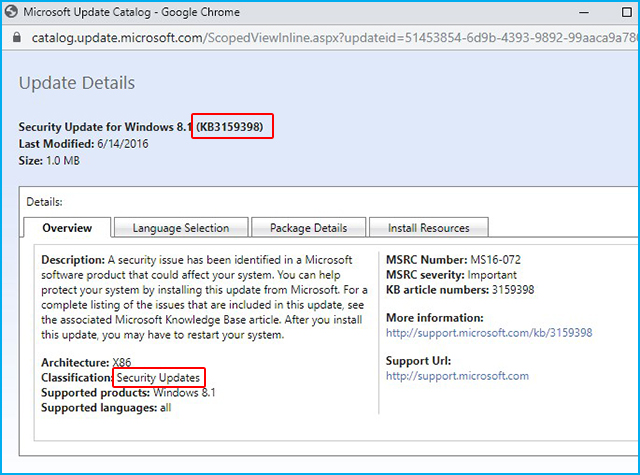Click the KB article numbers 3159398 value
Screen dimensions: 640x475
(513, 290)
